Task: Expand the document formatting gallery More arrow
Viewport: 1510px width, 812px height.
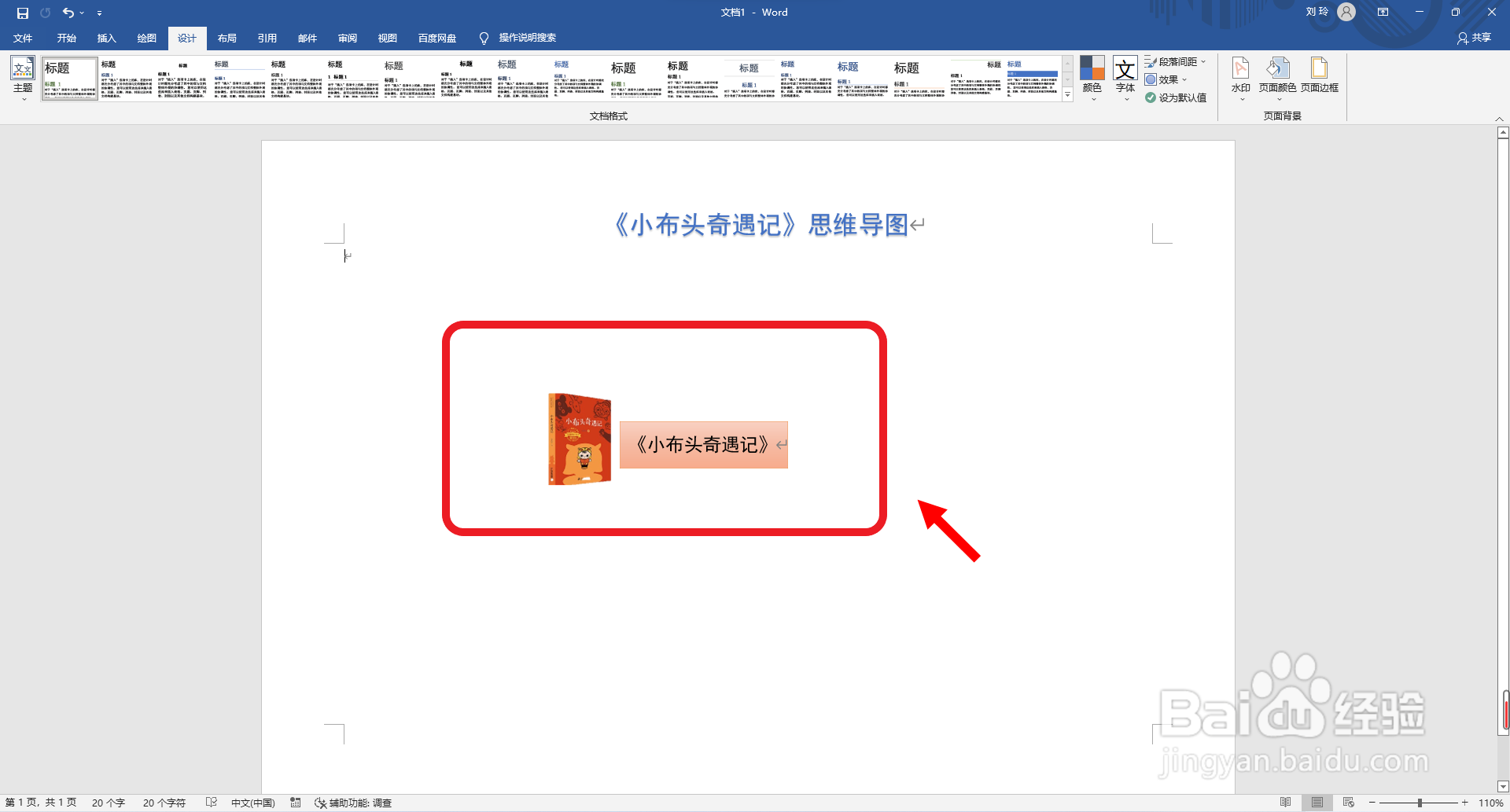Action: [1067, 95]
